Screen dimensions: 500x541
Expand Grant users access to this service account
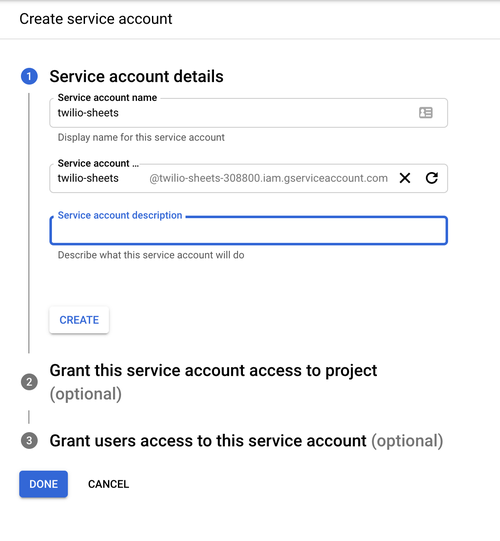[x=246, y=441]
